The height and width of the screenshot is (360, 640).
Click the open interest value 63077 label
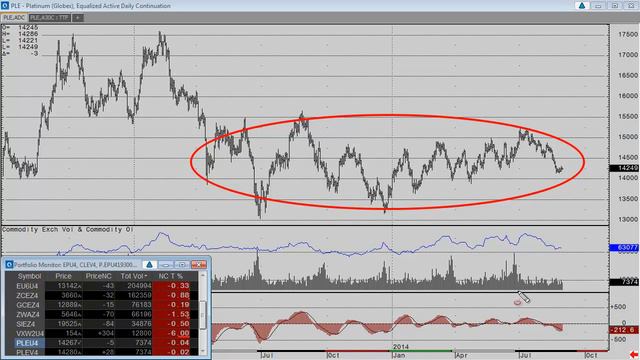coord(624,247)
